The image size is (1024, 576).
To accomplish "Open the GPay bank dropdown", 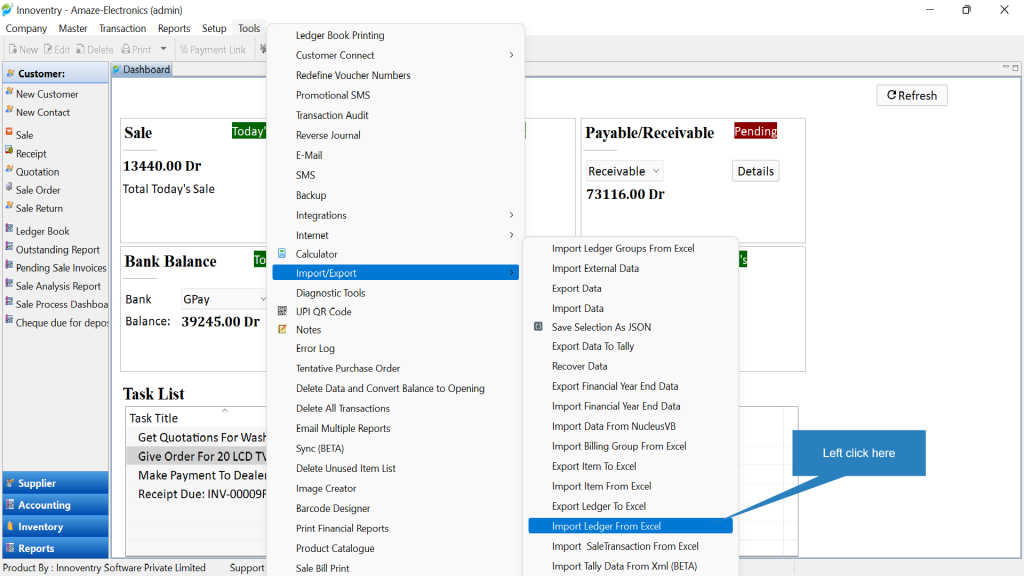I will [x=223, y=299].
